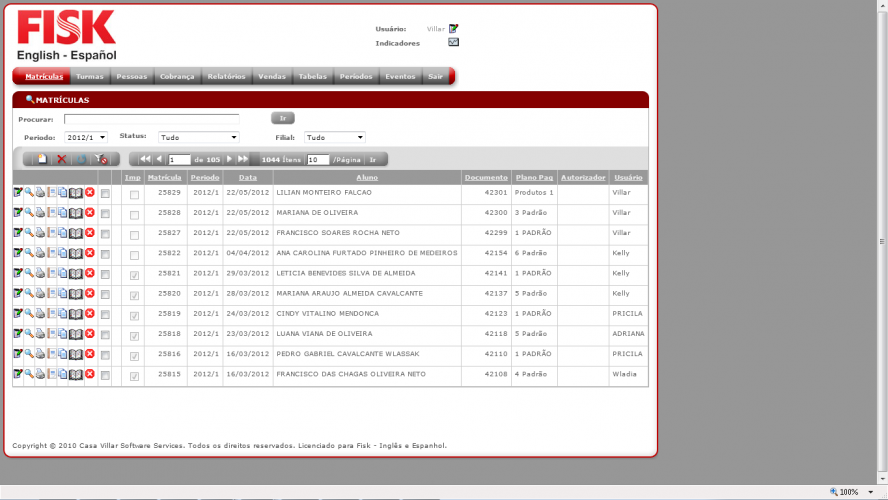Click the items per page input field
Image resolution: width=888 pixels, height=500 pixels.
tap(318, 160)
